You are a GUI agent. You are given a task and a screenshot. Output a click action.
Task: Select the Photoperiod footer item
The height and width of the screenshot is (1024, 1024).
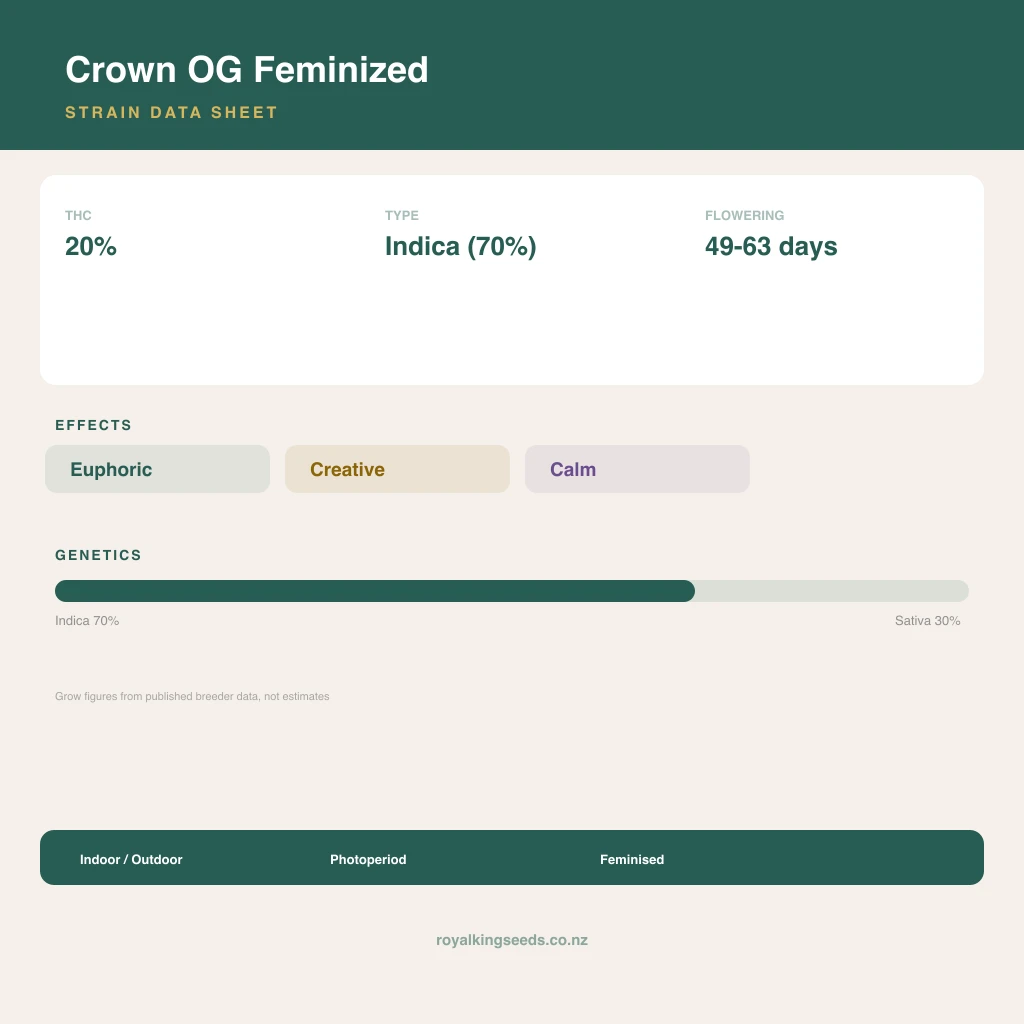pyautogui.click(x=368, y=859)
